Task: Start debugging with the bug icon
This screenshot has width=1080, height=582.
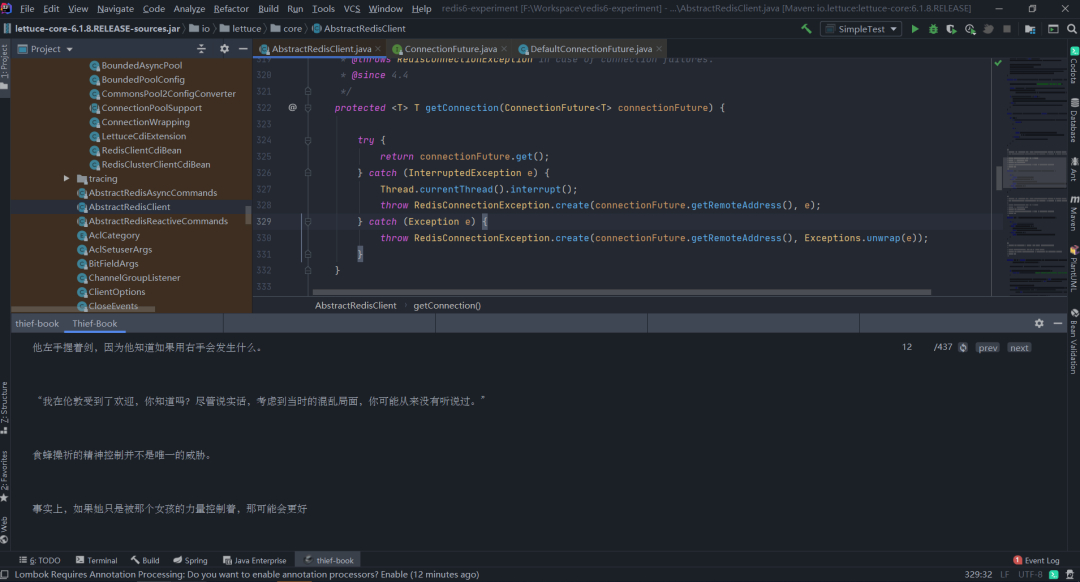Action: (933, 29)
